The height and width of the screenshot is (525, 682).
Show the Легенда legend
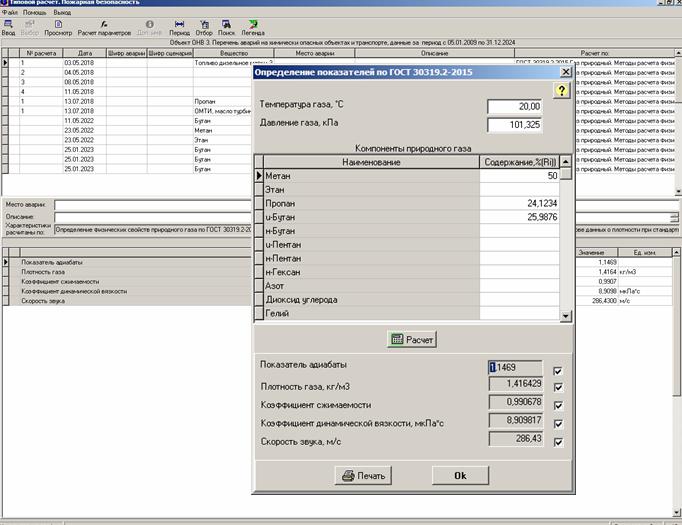coord(253,27)
